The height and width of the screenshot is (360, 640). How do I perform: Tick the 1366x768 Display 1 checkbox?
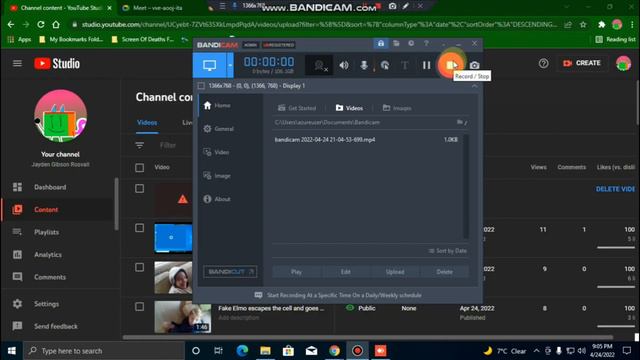201,86
